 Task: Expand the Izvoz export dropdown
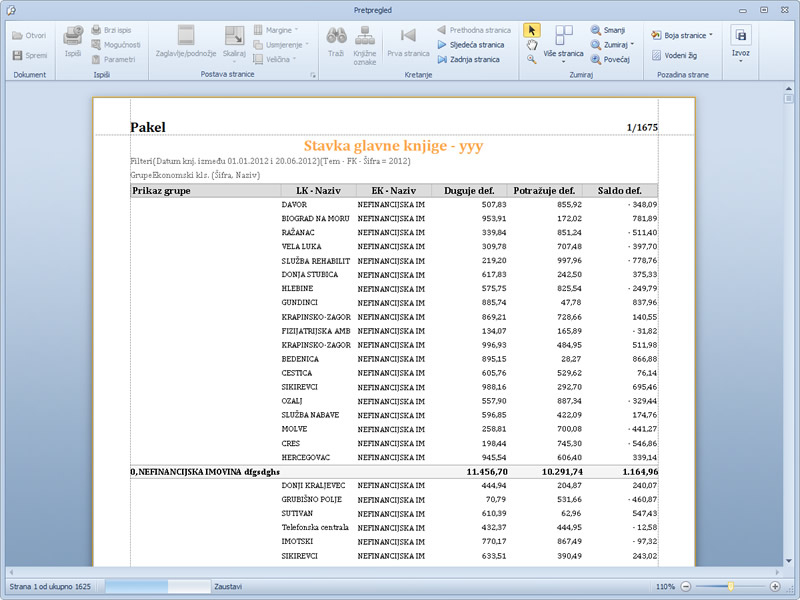tap(741, 44)
